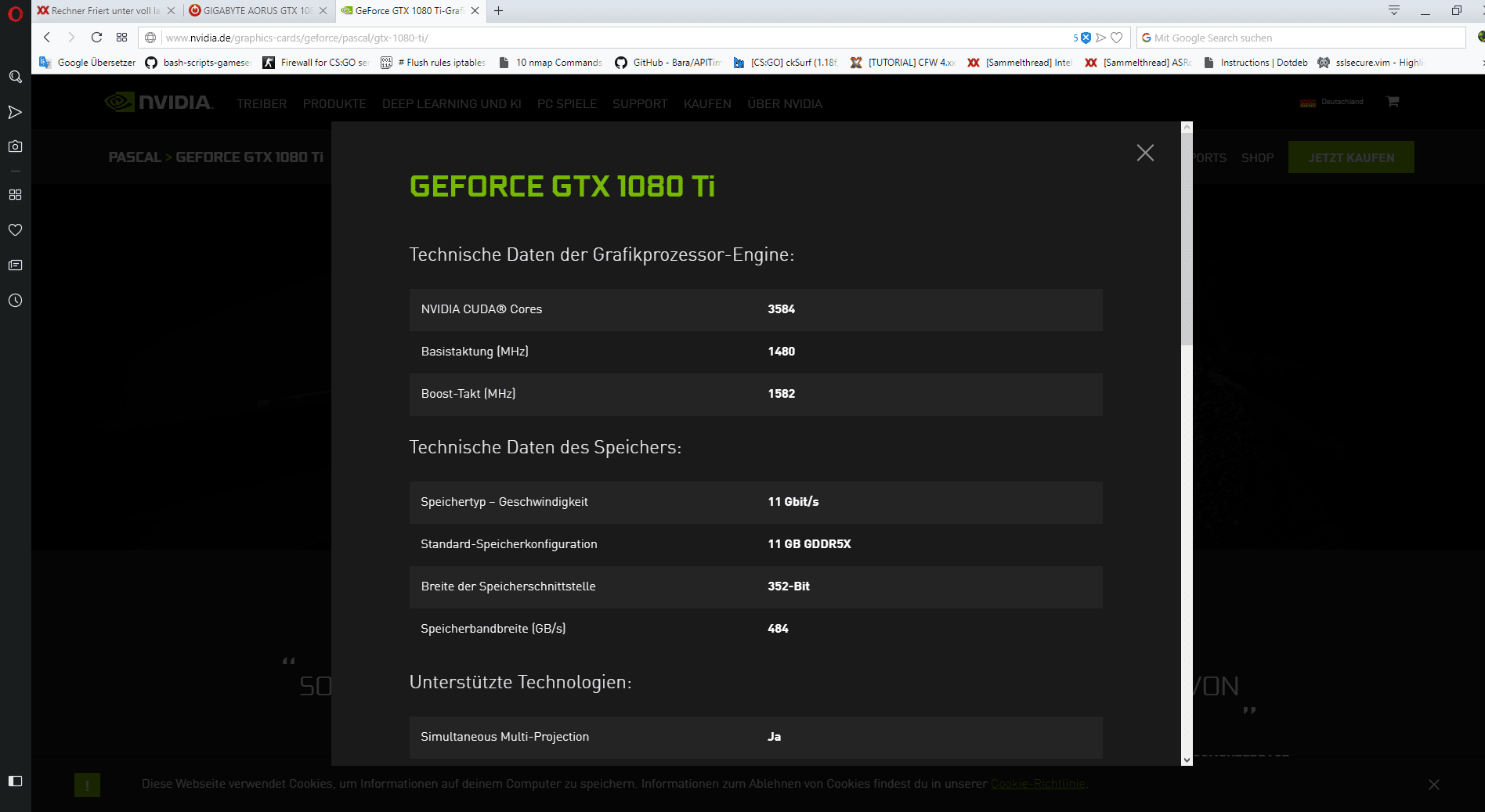
Task: Open bookmarks heart icon in the sidebar
Action: point(15,229)
